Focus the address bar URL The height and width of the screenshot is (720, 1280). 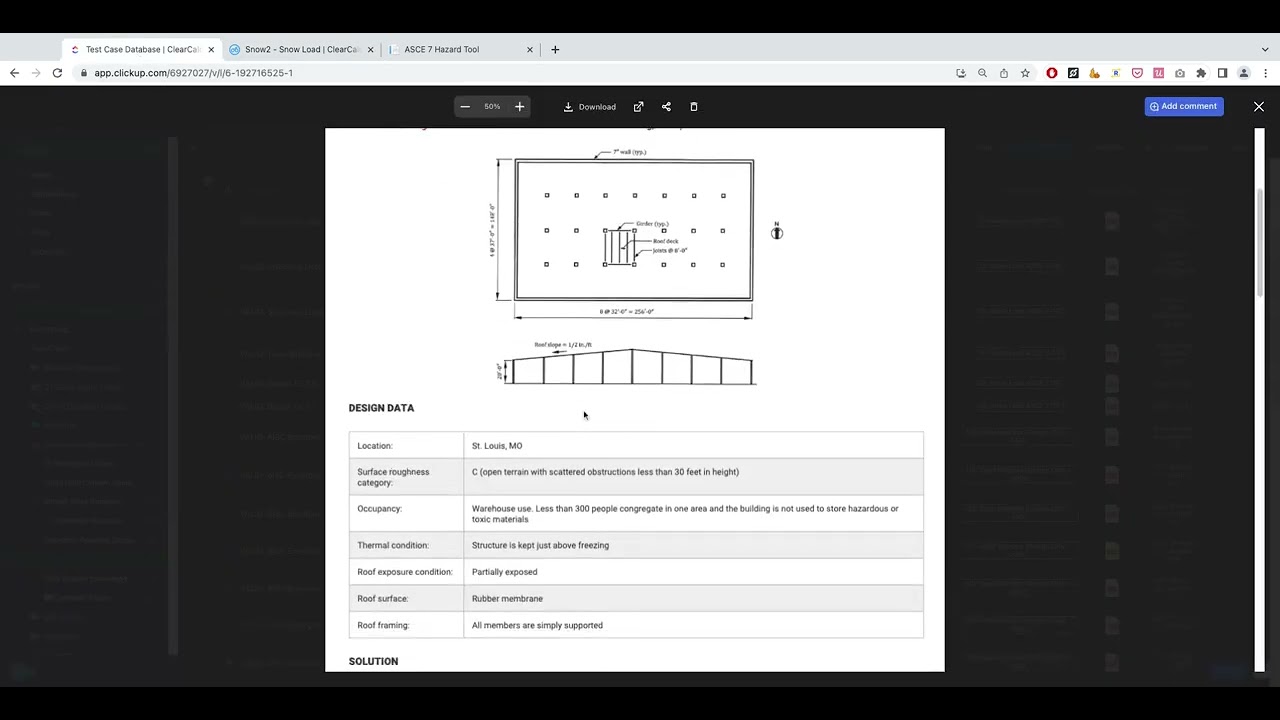(193, 73)
